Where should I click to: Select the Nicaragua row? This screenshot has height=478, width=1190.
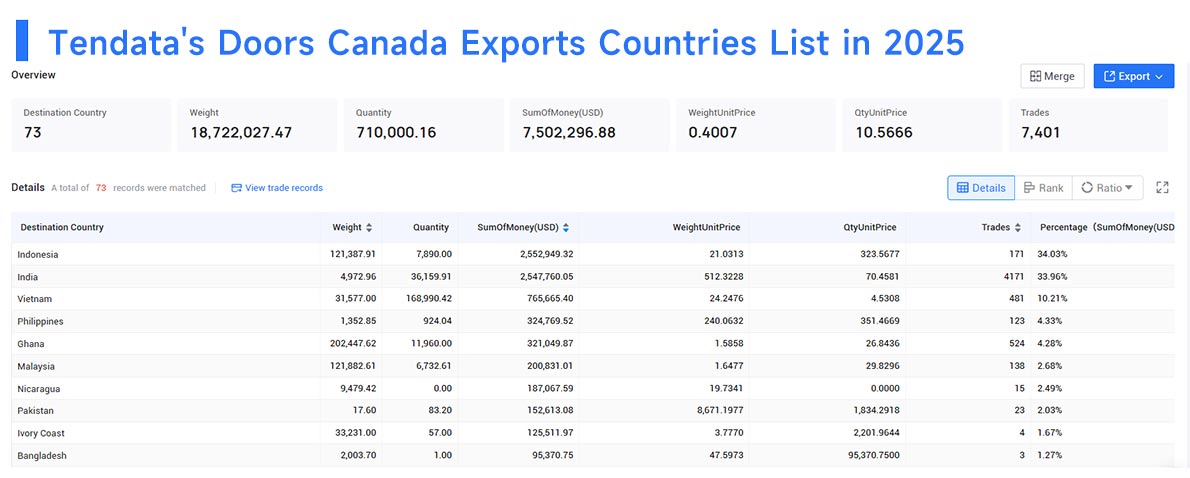coord(593,388)
